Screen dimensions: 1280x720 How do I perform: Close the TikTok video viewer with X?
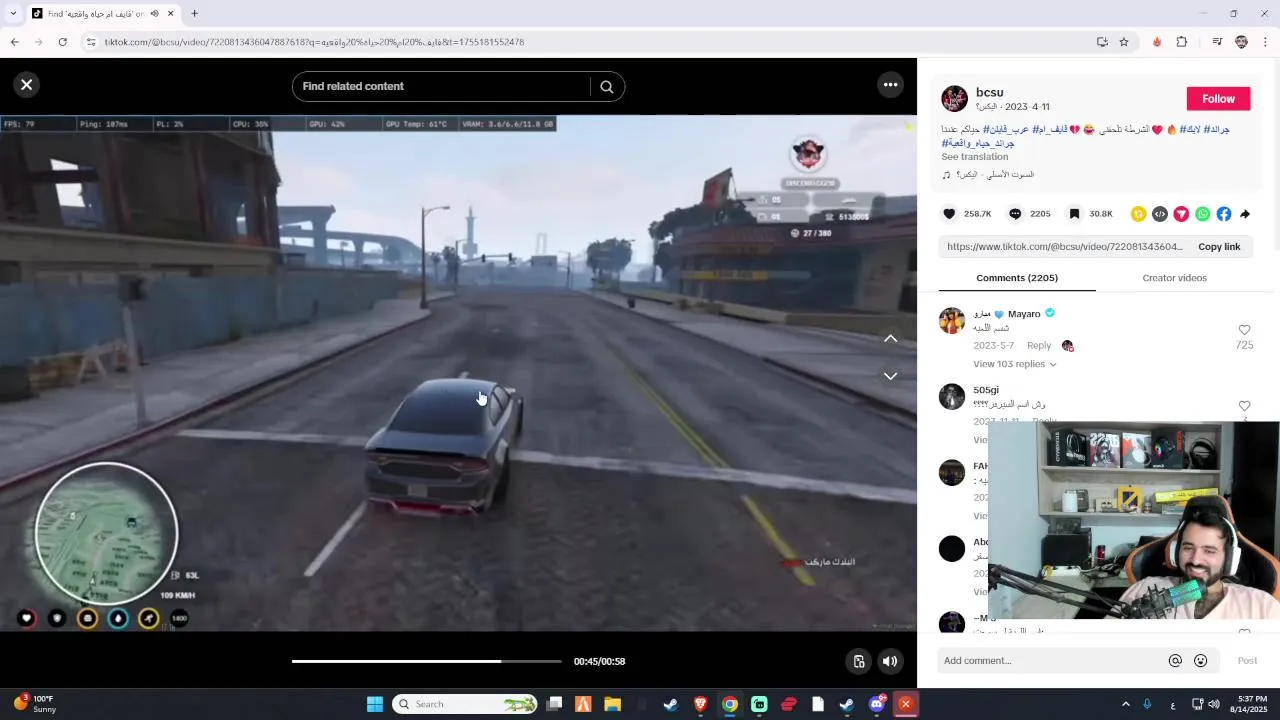point(27,85)
